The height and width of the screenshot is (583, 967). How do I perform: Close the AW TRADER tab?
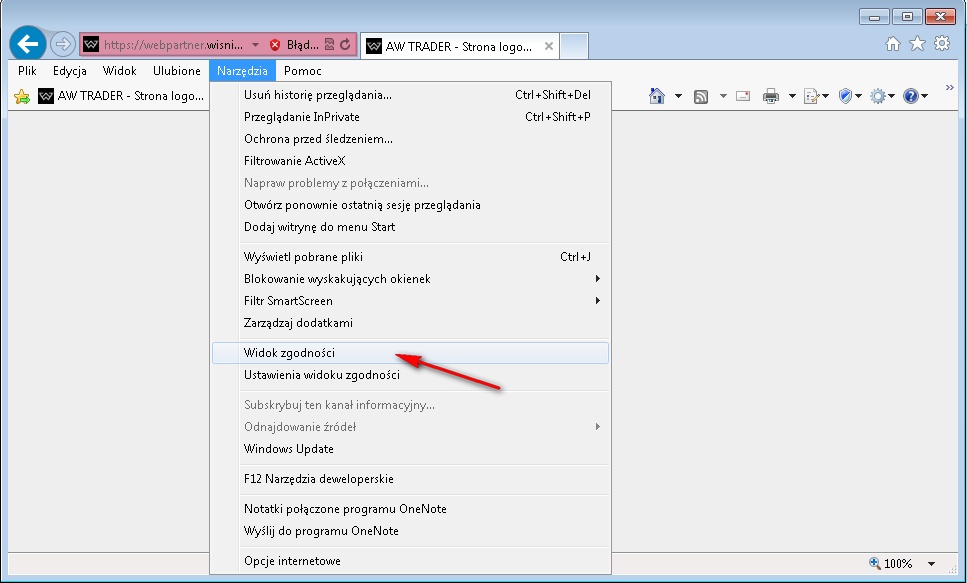548,46
